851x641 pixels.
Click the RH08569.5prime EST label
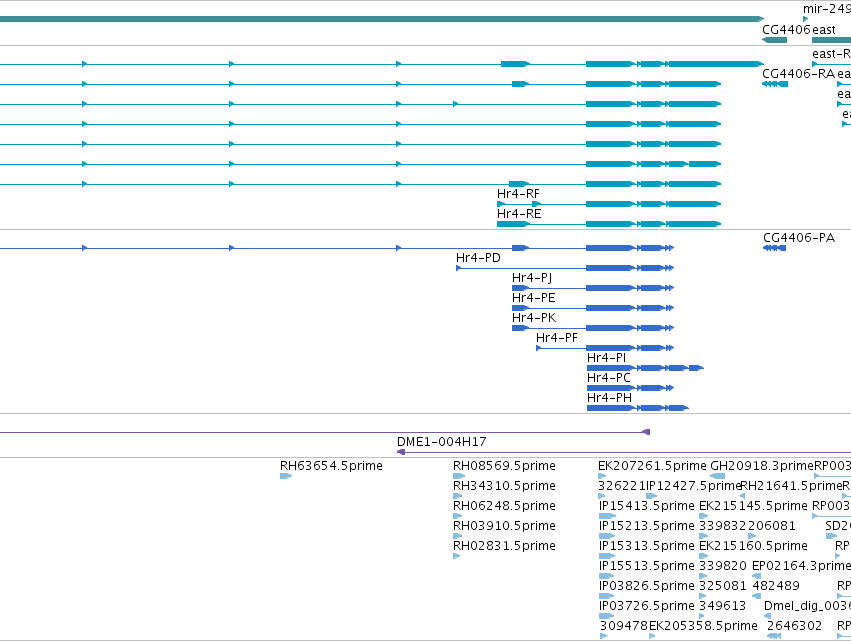[504, 466]
